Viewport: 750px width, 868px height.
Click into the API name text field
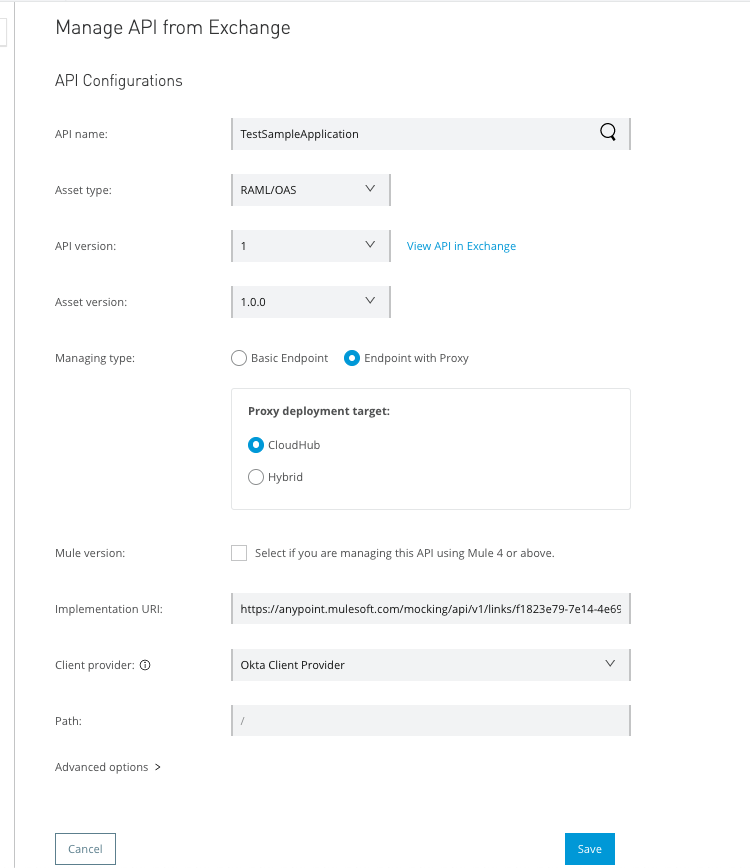(x=410, y=134)
